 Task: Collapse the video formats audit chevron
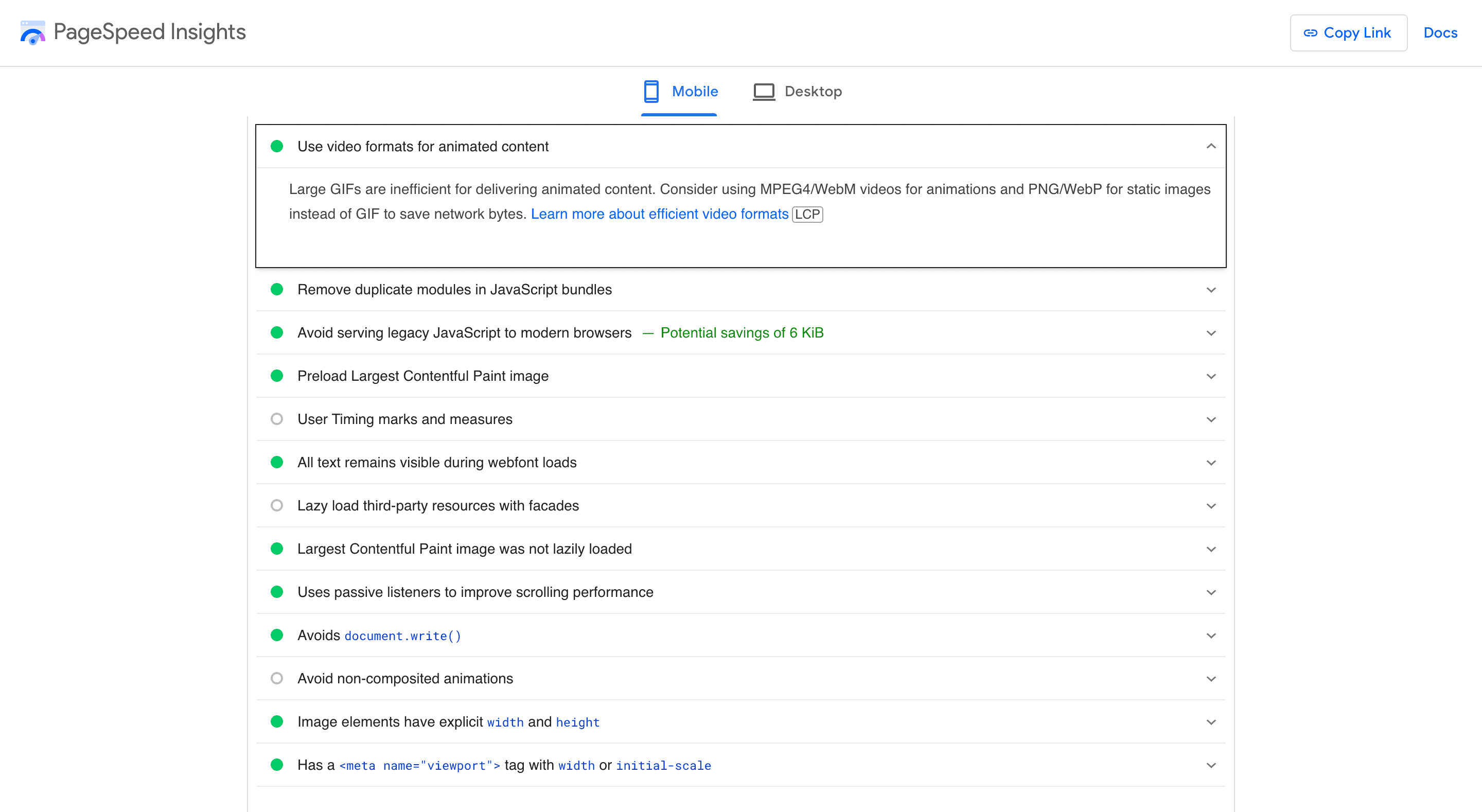pyautogui.click(x=1210, y=146)
